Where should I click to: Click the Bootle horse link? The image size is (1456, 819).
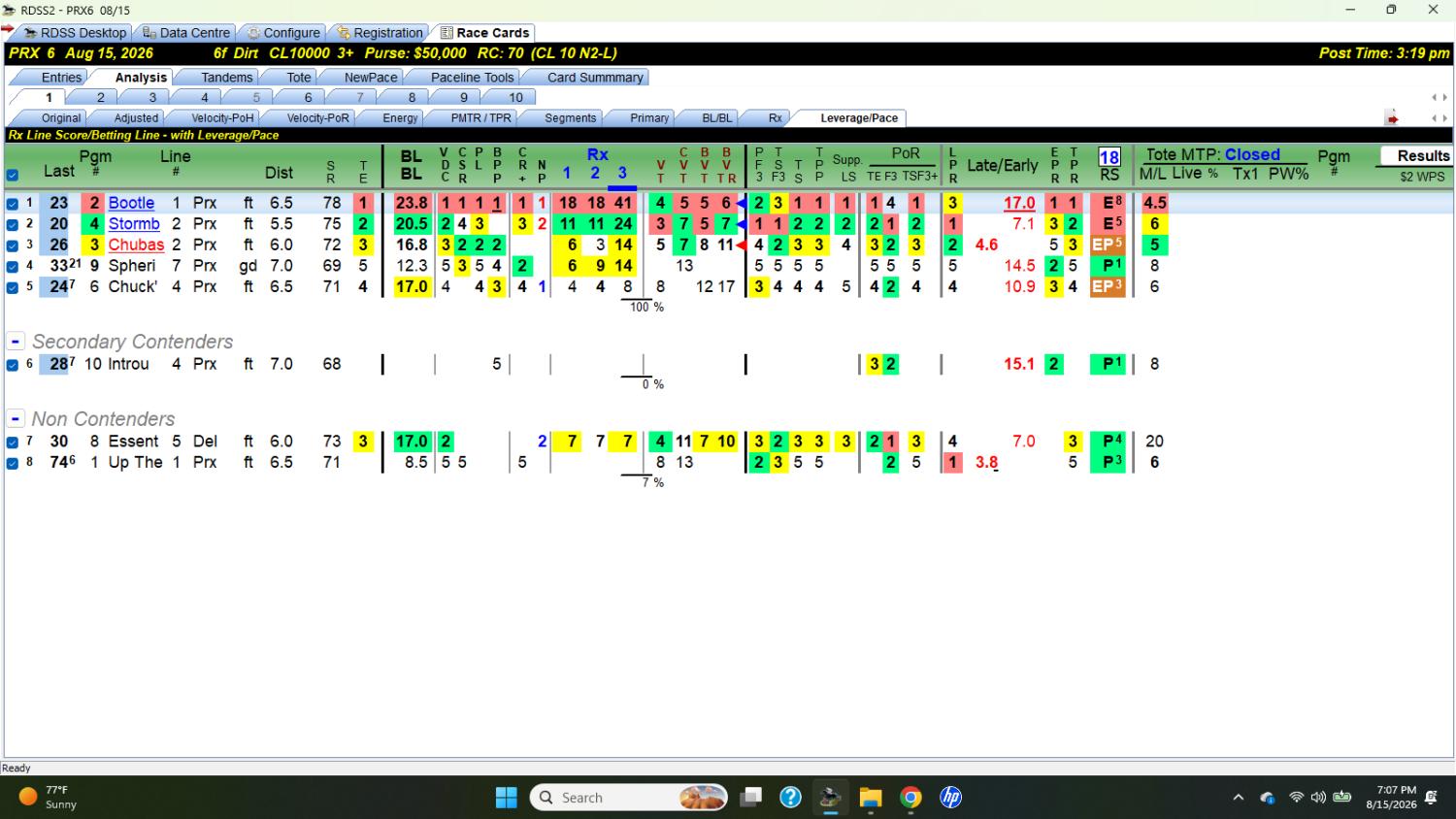(131, 203)
